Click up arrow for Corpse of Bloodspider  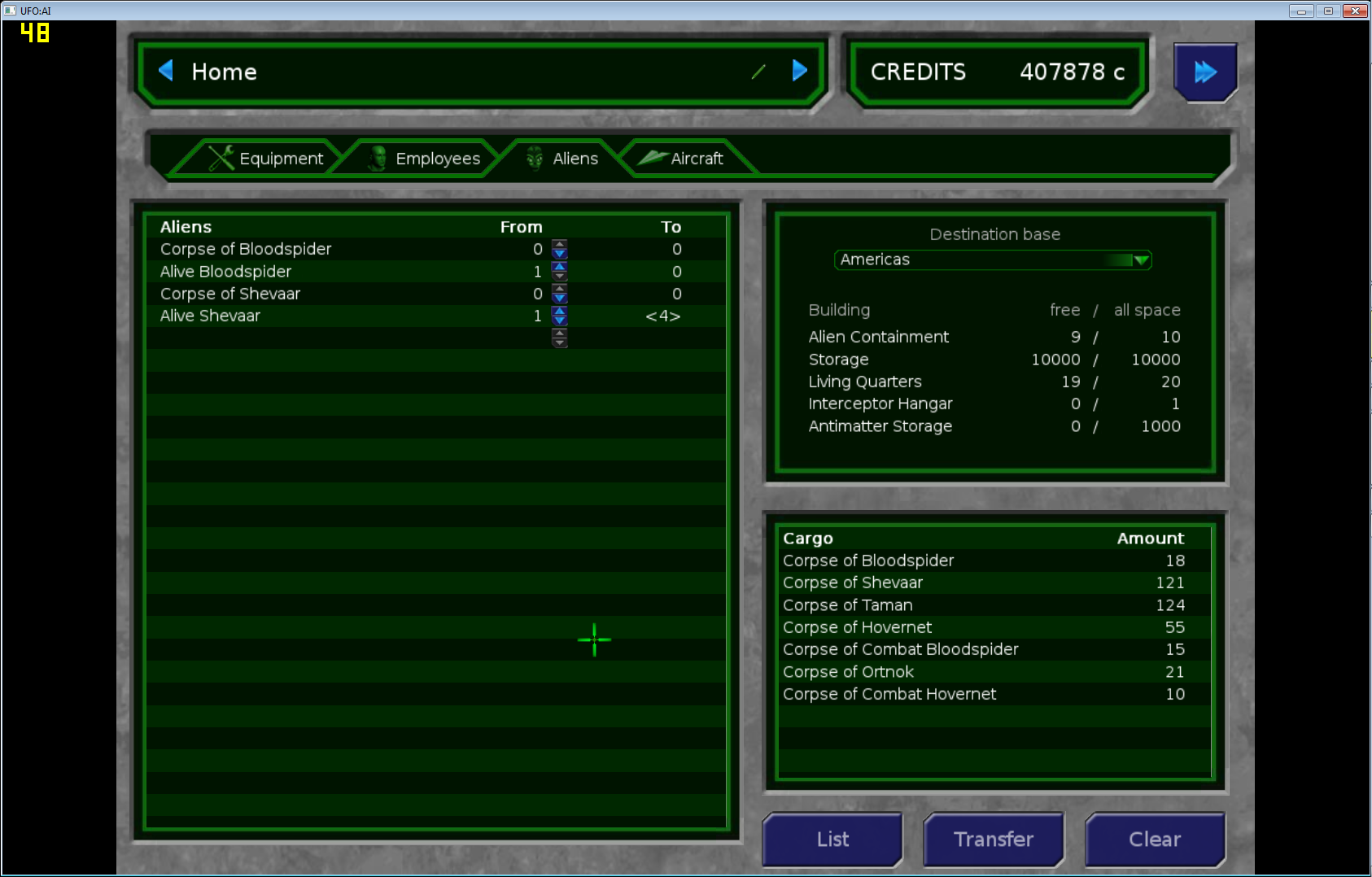coord(560,244)
